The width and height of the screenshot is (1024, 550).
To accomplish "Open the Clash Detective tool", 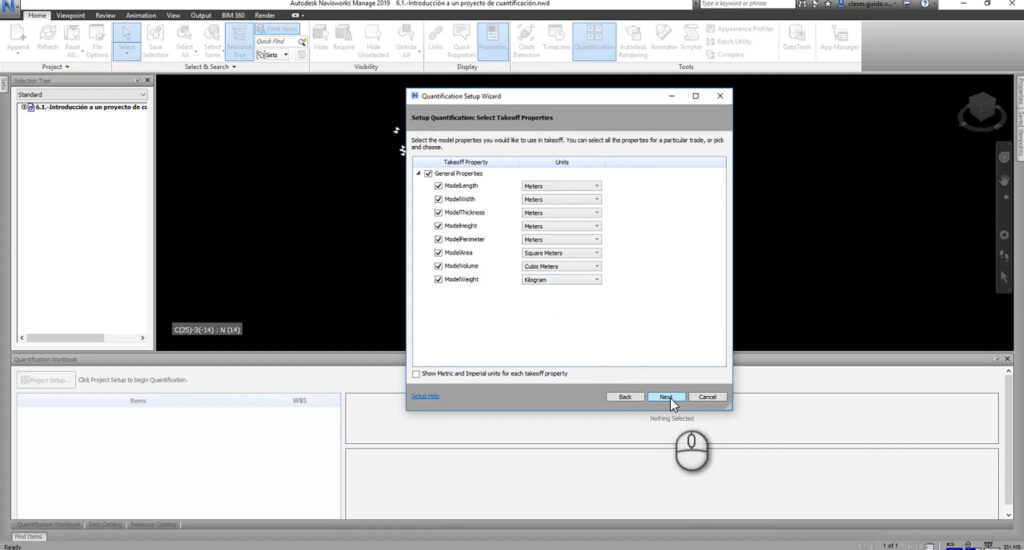I will (526, 41).
